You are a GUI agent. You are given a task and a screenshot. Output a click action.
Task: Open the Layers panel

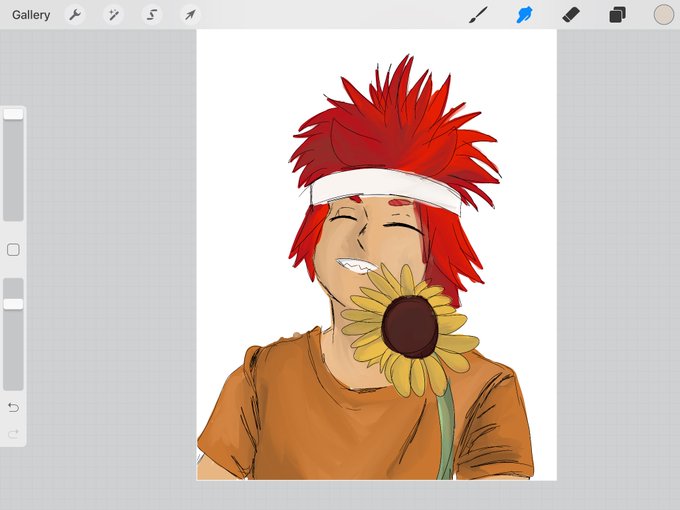coord(617,15)
